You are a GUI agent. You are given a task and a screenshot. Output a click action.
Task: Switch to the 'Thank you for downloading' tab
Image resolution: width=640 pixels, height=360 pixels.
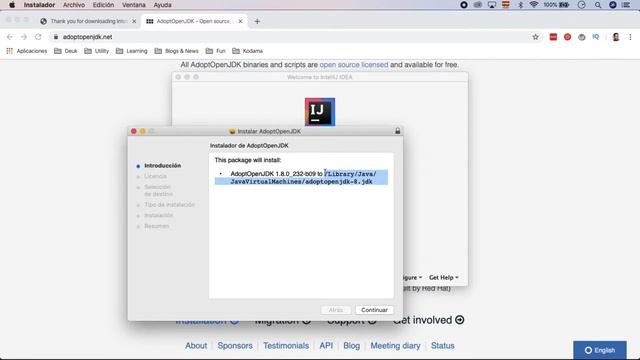tap(88, 21)
